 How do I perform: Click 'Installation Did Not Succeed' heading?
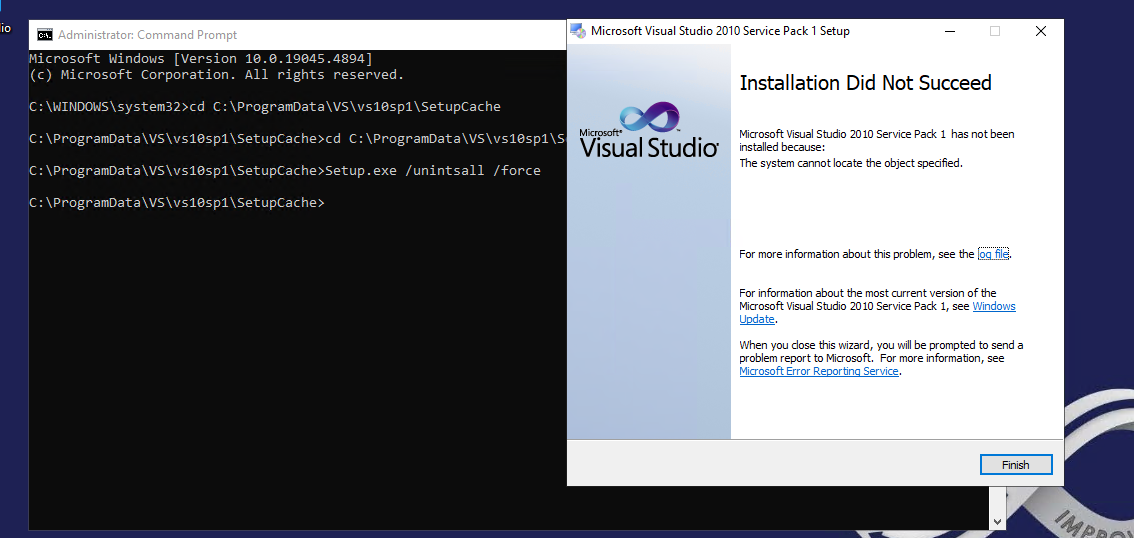tap(865, 83)
